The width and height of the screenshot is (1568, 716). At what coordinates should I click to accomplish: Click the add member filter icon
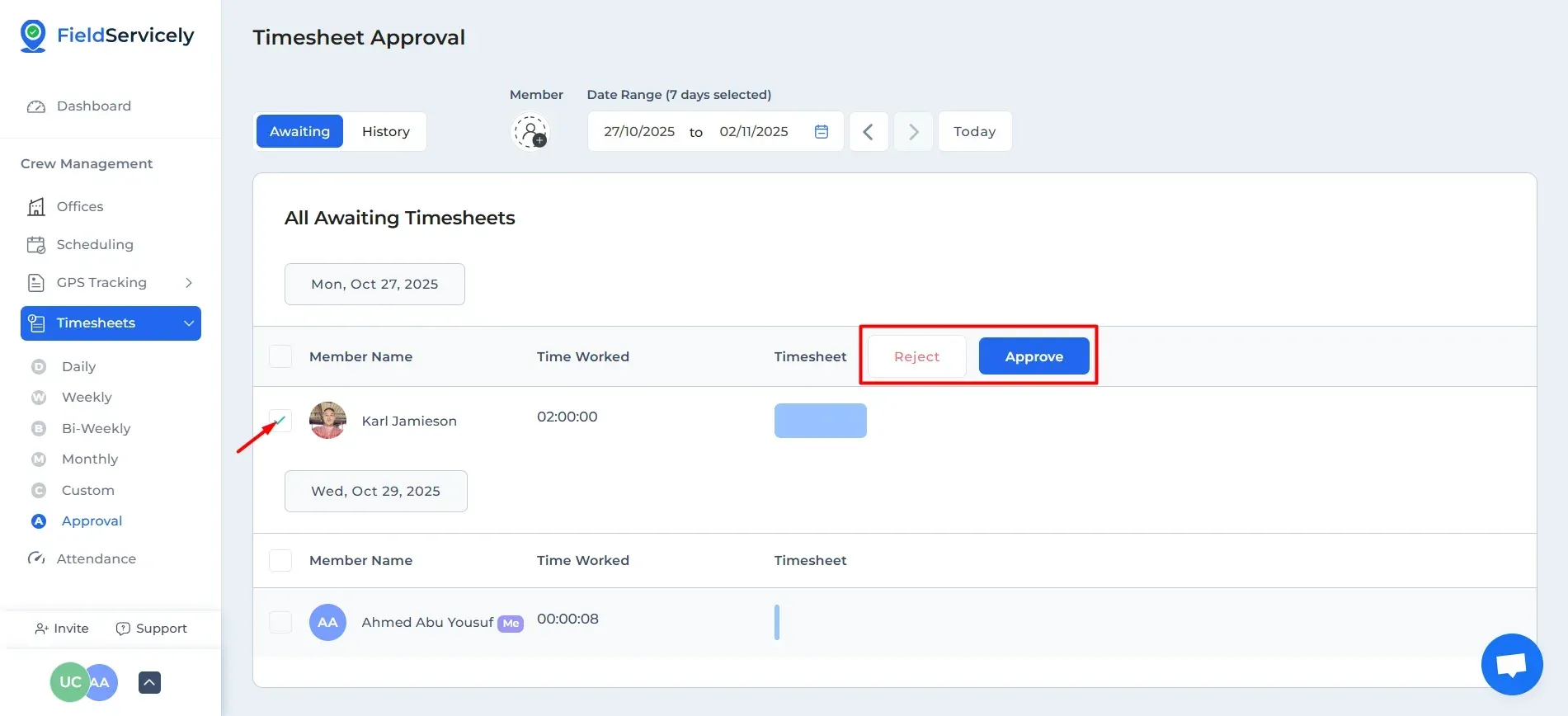[530, 132]
